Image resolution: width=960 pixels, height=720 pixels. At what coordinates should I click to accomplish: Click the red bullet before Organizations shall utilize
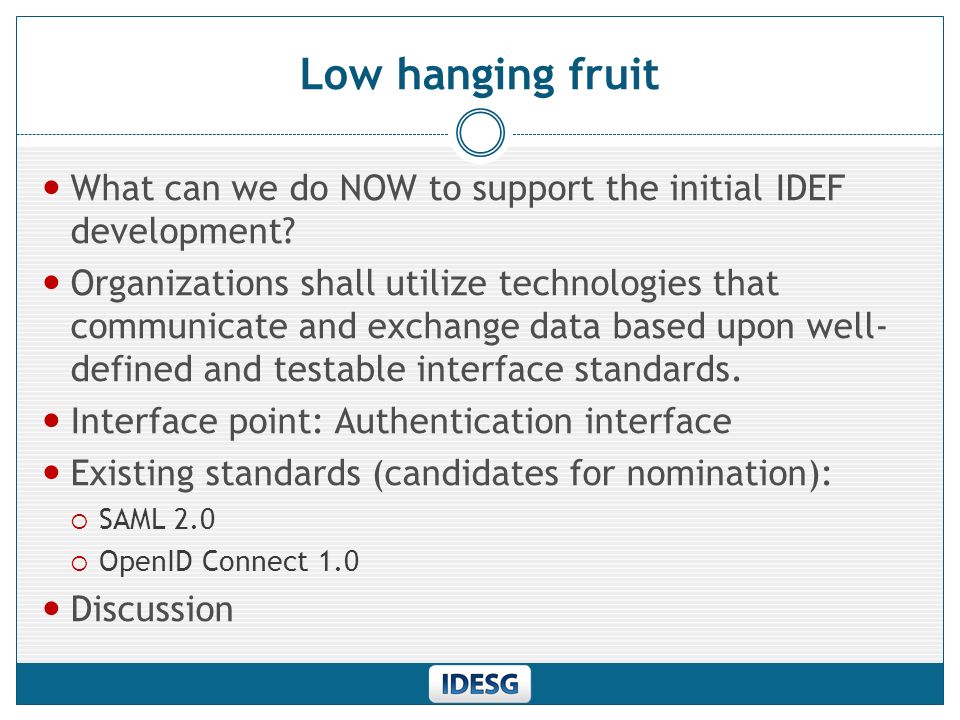[52, 283]
